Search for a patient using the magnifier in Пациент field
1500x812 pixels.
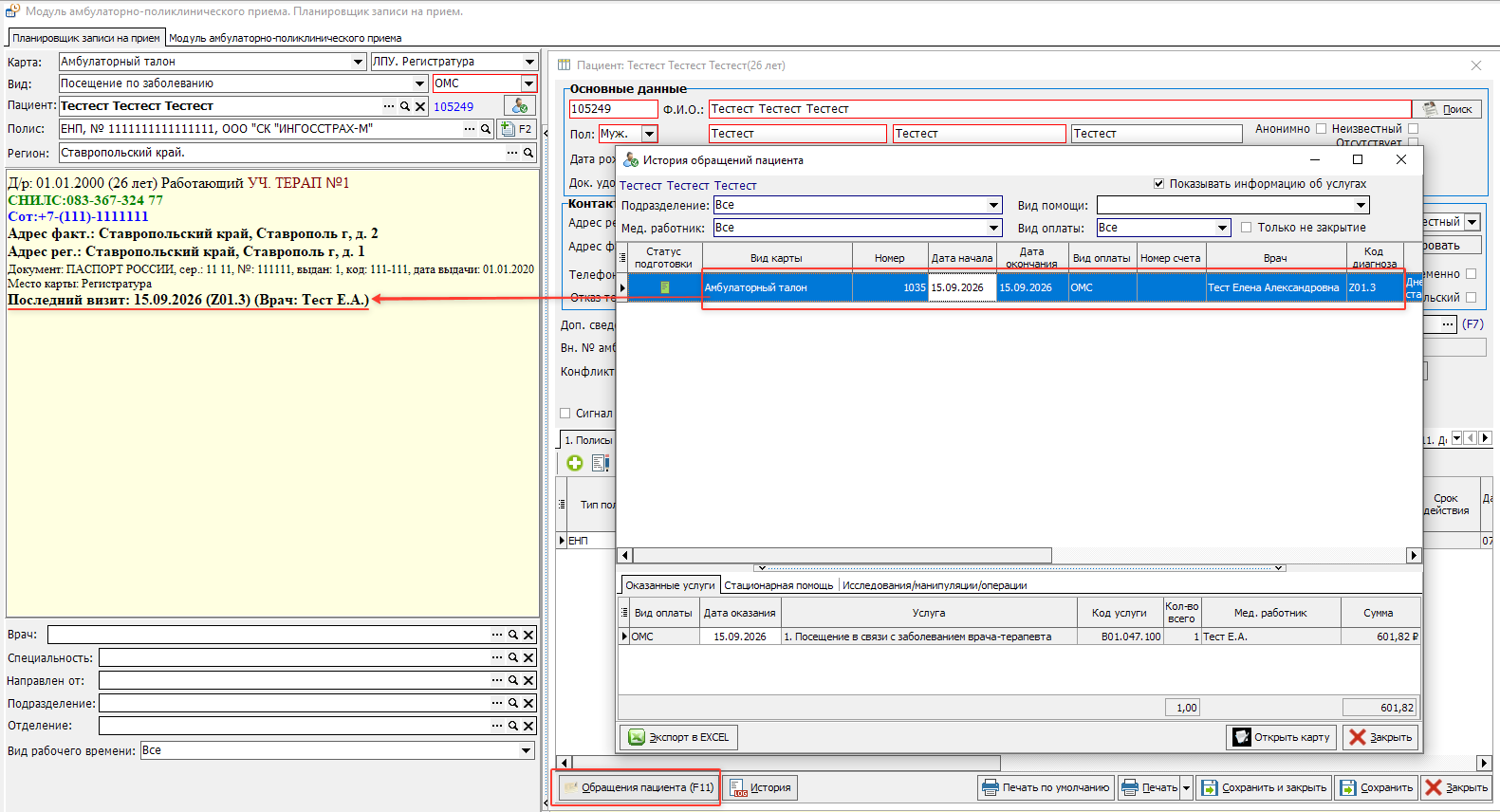pos(405,106)
